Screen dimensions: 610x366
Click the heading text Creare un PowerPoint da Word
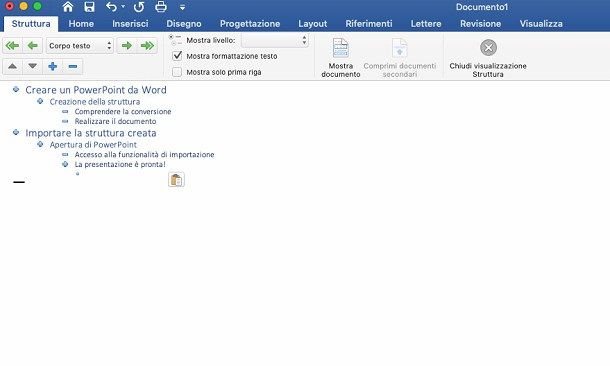96,90
